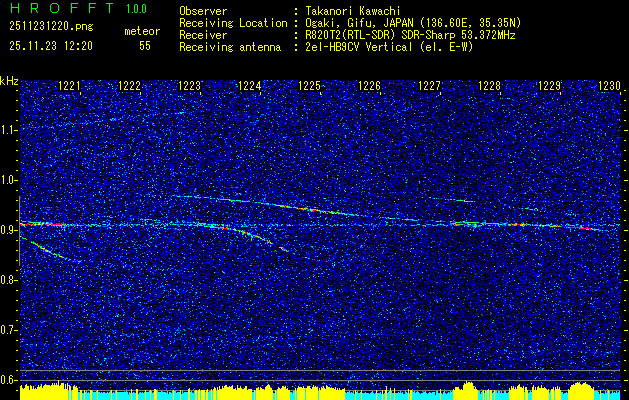
Task: Click the 1223 time marker
Action: (x=189, y=86)
